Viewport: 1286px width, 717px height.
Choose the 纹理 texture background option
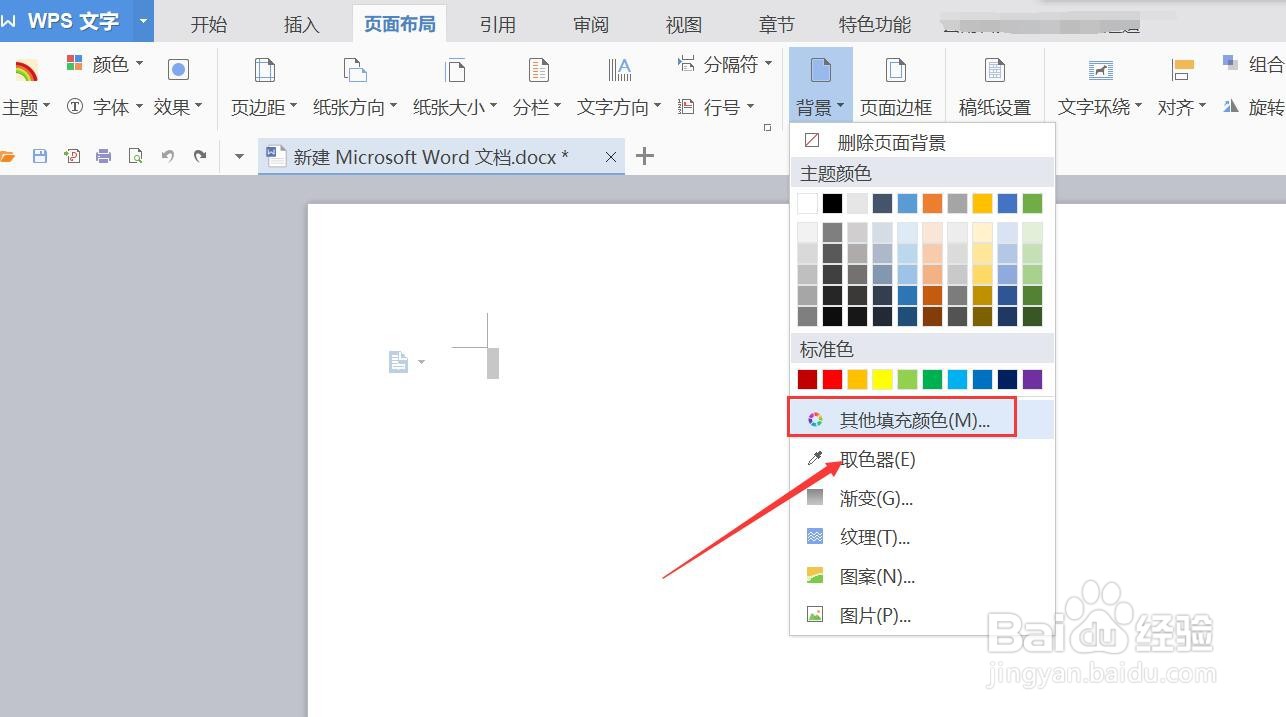(875, 537)
